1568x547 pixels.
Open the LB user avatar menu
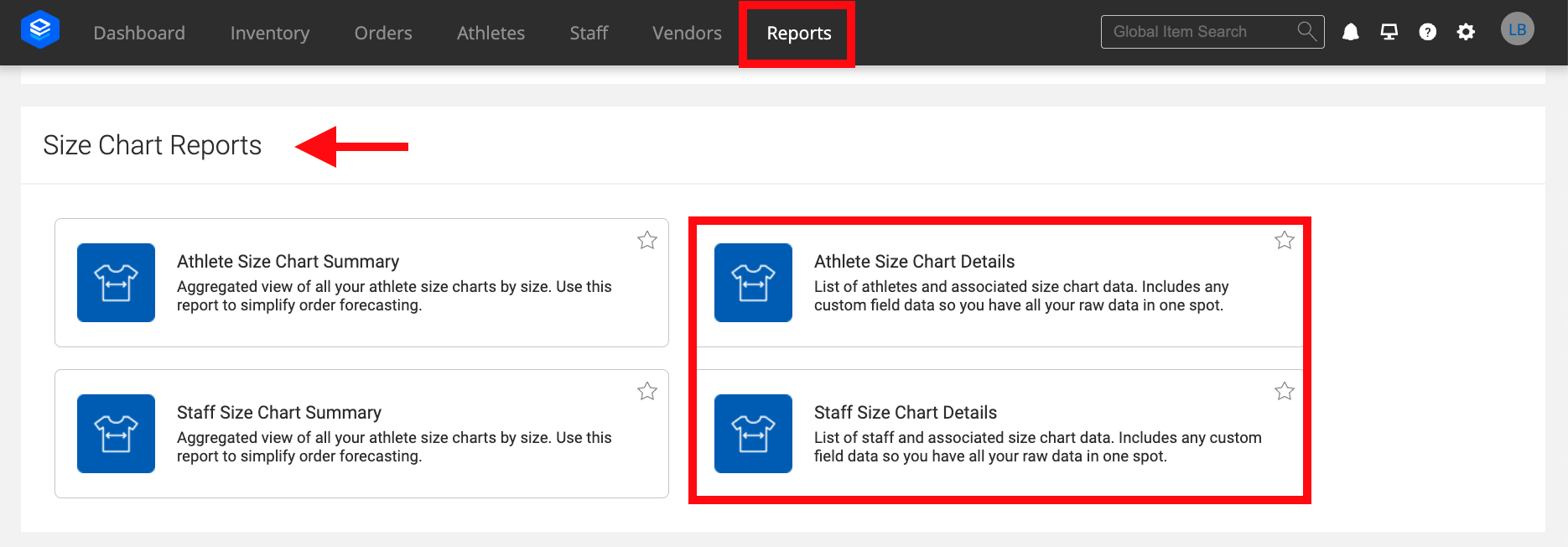click(x=1518, y=29)
